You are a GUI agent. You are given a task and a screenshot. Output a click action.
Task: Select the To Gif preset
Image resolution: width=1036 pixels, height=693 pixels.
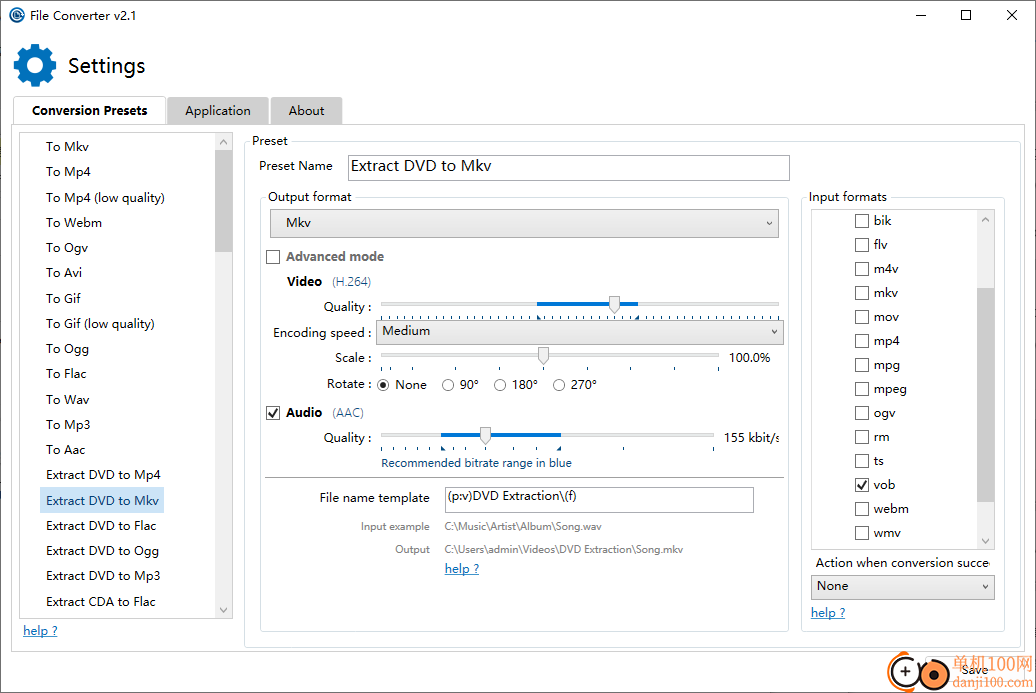(x=63, y=299)
